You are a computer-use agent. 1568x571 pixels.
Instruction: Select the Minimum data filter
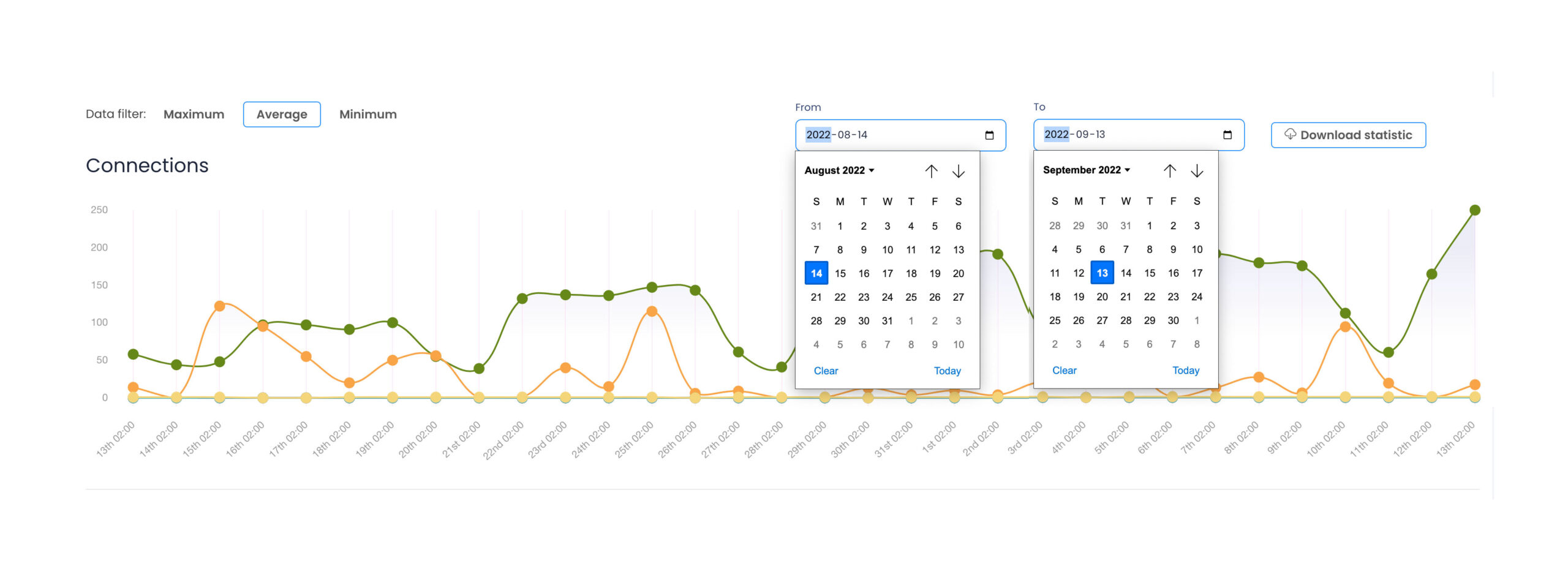pyautogui.click(x=367, y=115)
